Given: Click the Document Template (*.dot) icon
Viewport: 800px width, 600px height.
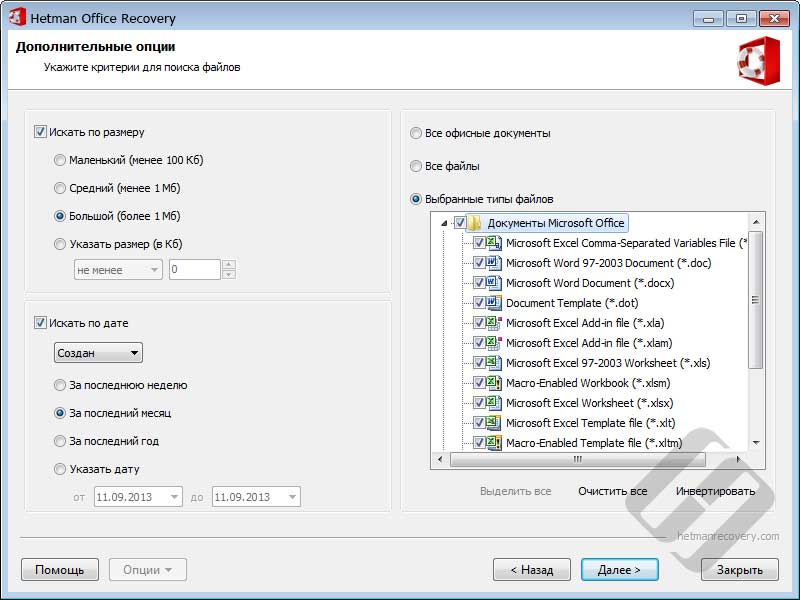Looking at the screenshot, I should point(494,303).
